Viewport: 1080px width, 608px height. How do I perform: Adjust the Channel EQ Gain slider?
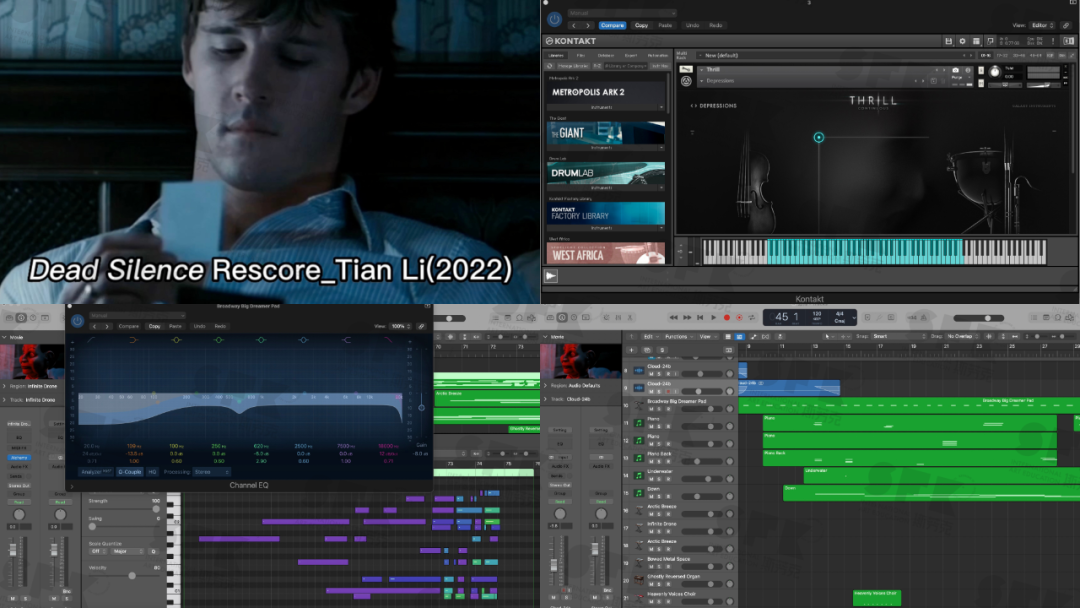tap(422, 407)
